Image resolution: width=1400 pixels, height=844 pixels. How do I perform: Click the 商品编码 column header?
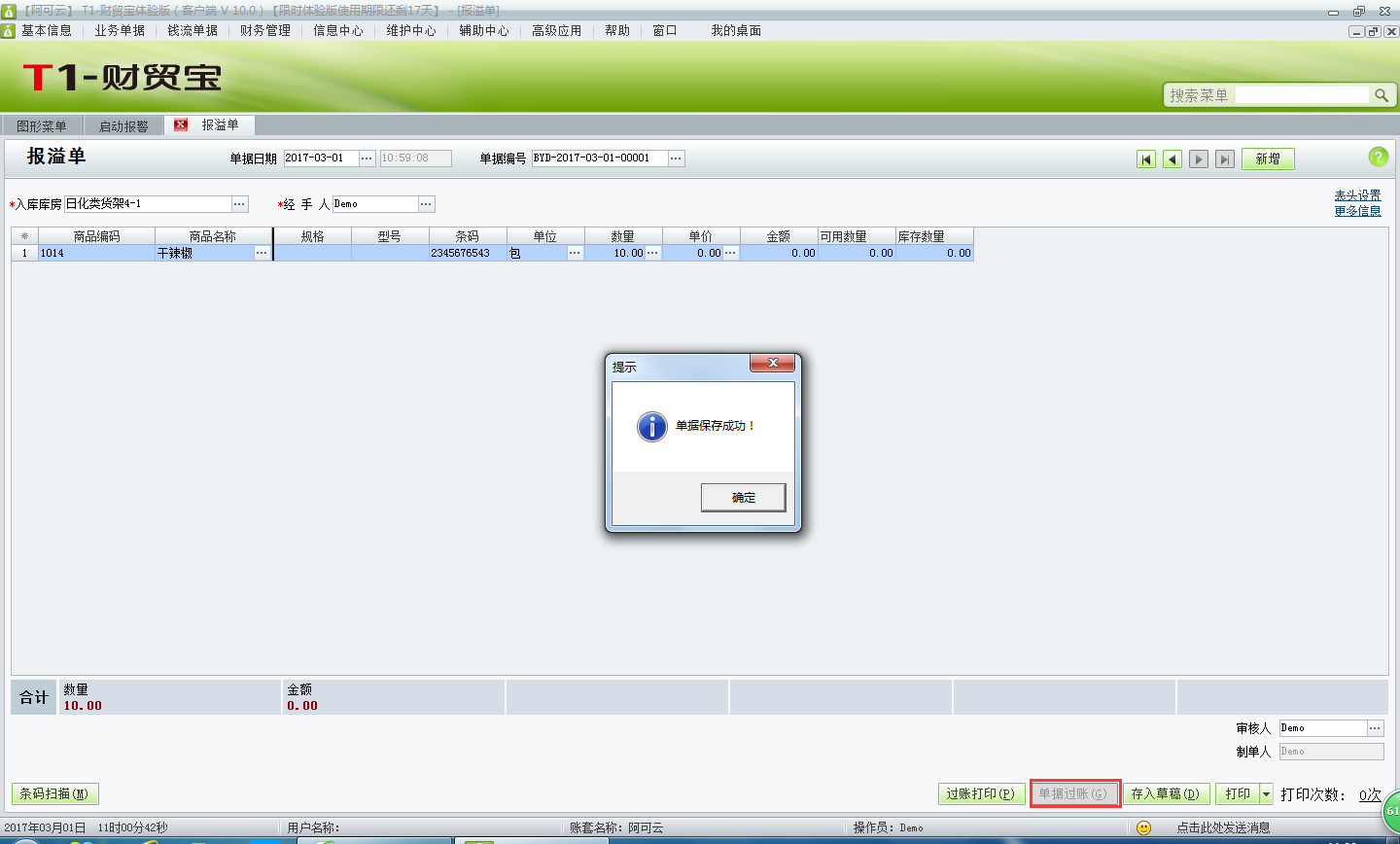[x=96, y=236]
